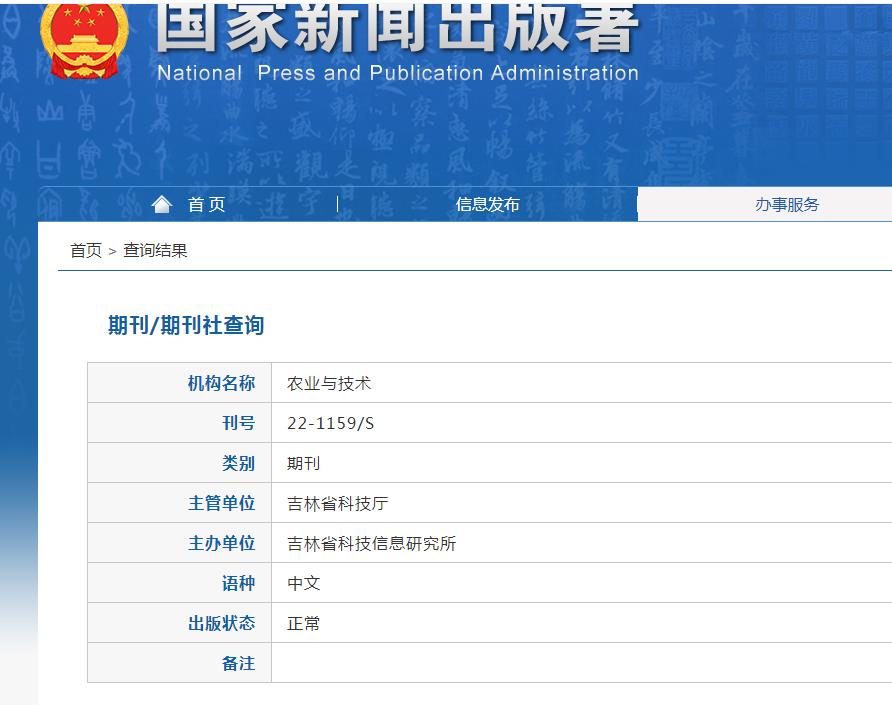Click the 类别 field showing 期刊
The width and height of the screenshot is (892, 705).
pos(302,462)
